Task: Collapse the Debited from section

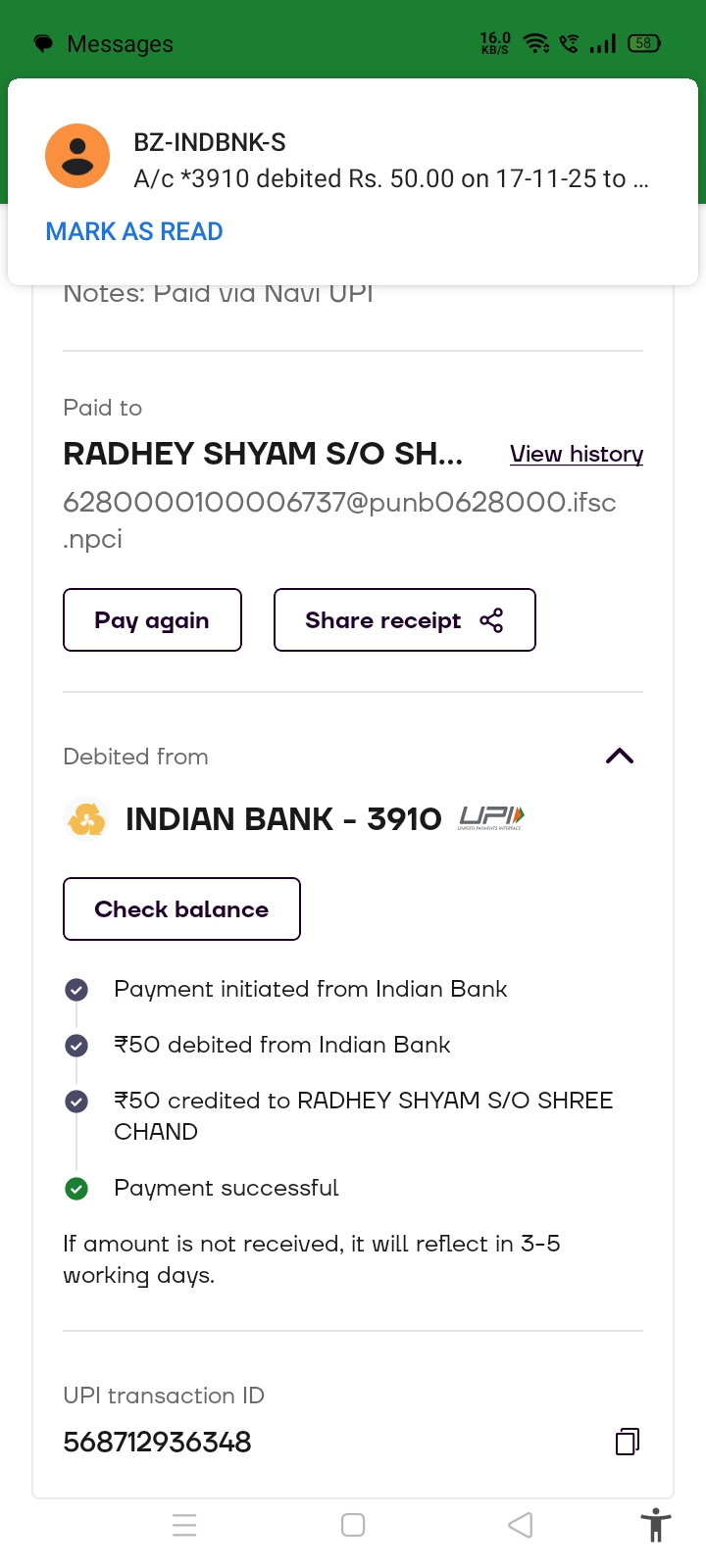Action: pos(620,756)
